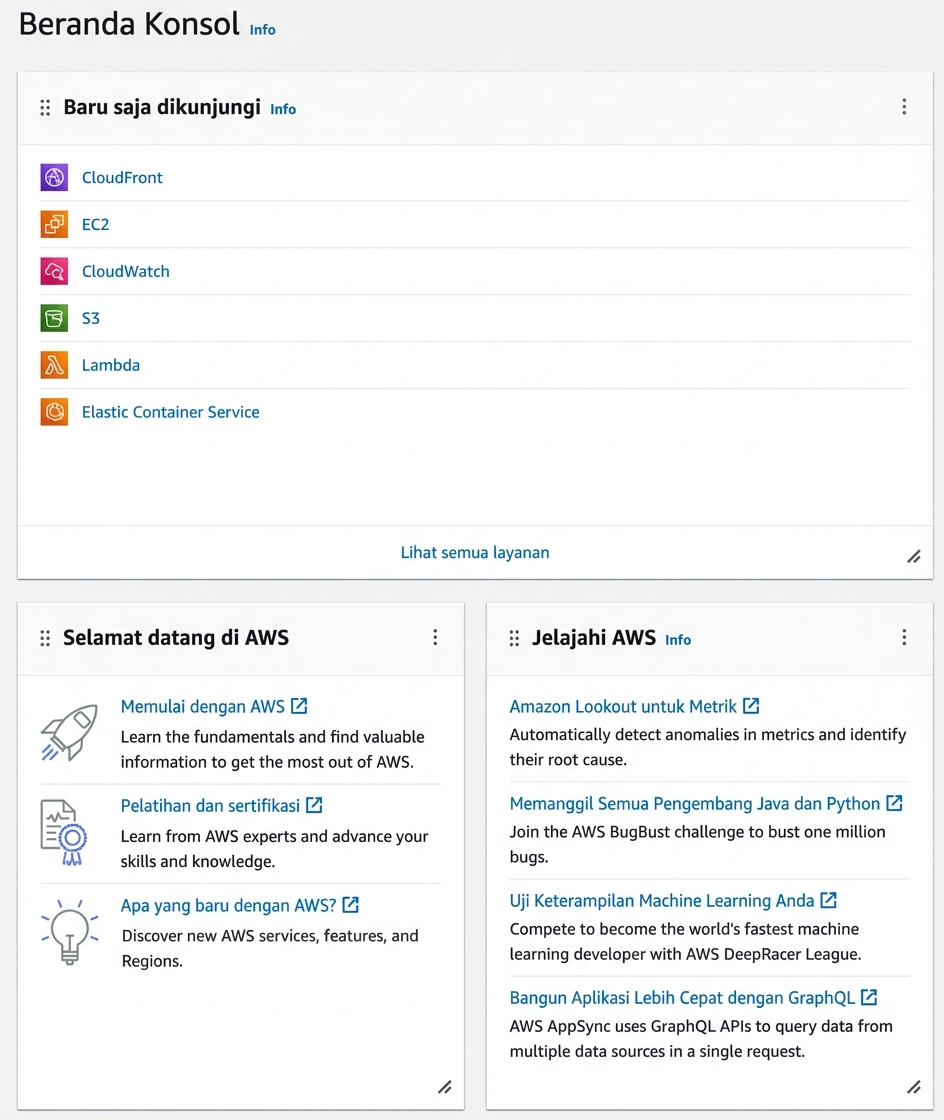Click the resize handle of Jelajahi AWS widget
Screen dimensions: 944x1120
[x=913, y=1087]
